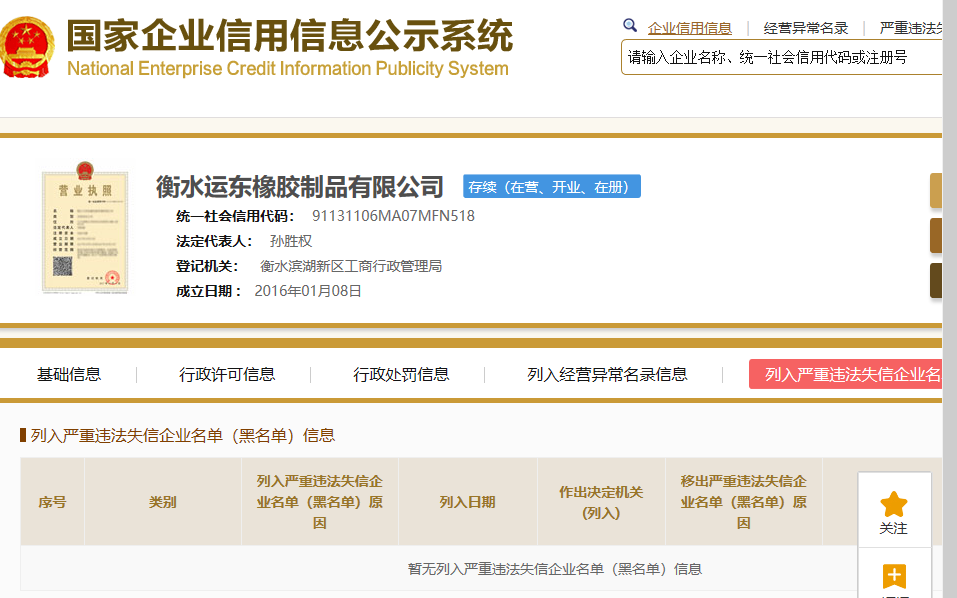The width and height of the screenshot is (957, 598).
Task: Click the company name 衡水运东橡胶制品有限公司
Action: (x=300, y=187)
